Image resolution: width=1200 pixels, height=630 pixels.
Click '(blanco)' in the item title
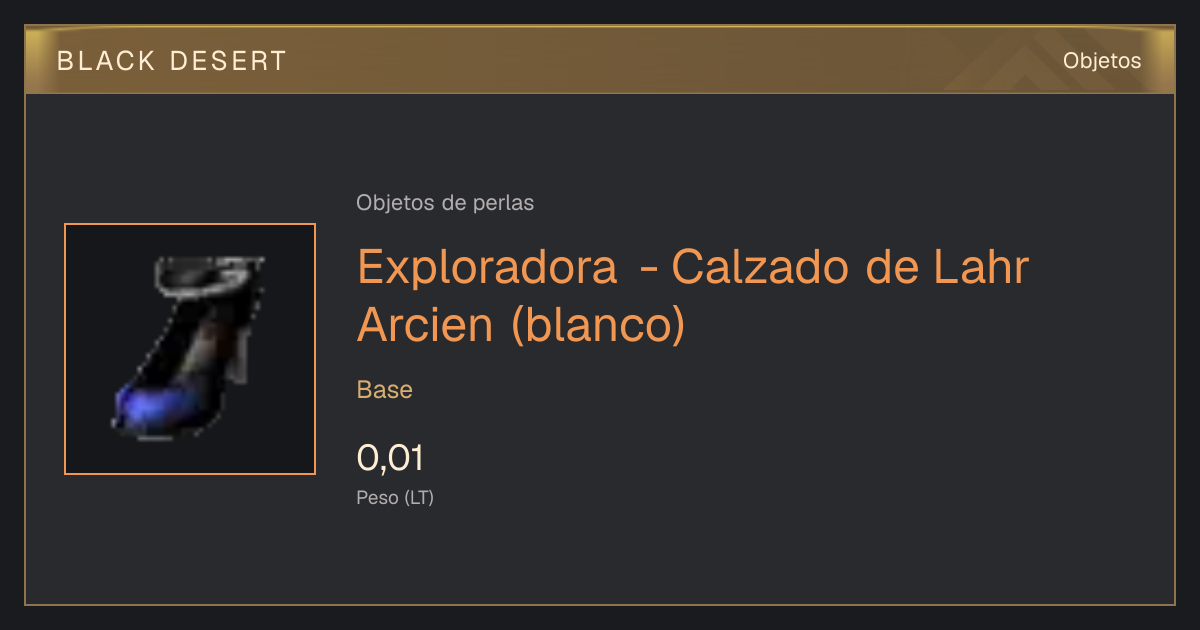pyautogui.click(x=598, y=326)
